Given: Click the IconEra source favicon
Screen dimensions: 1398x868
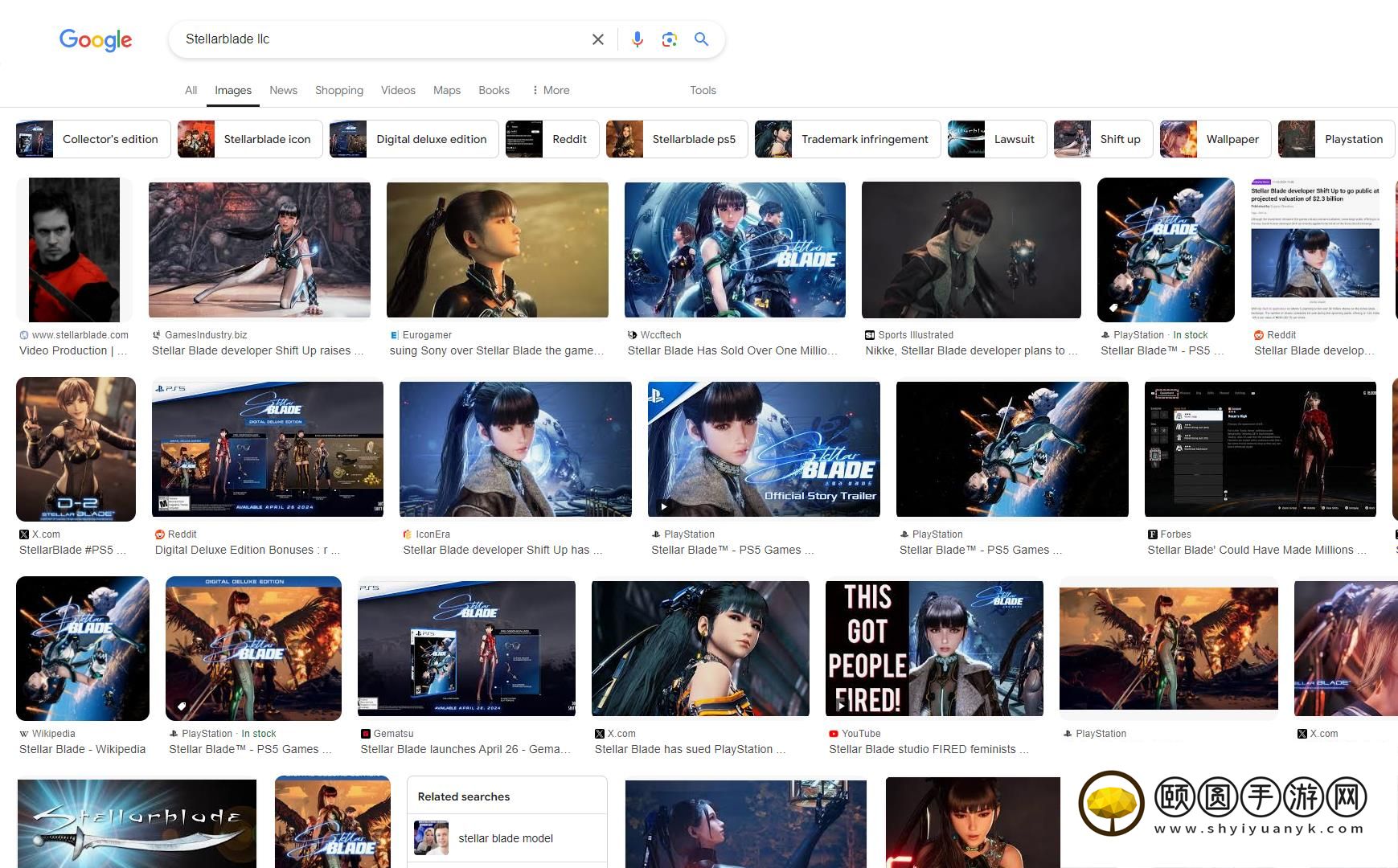Looking at the screenshot, I should [408, 534].
